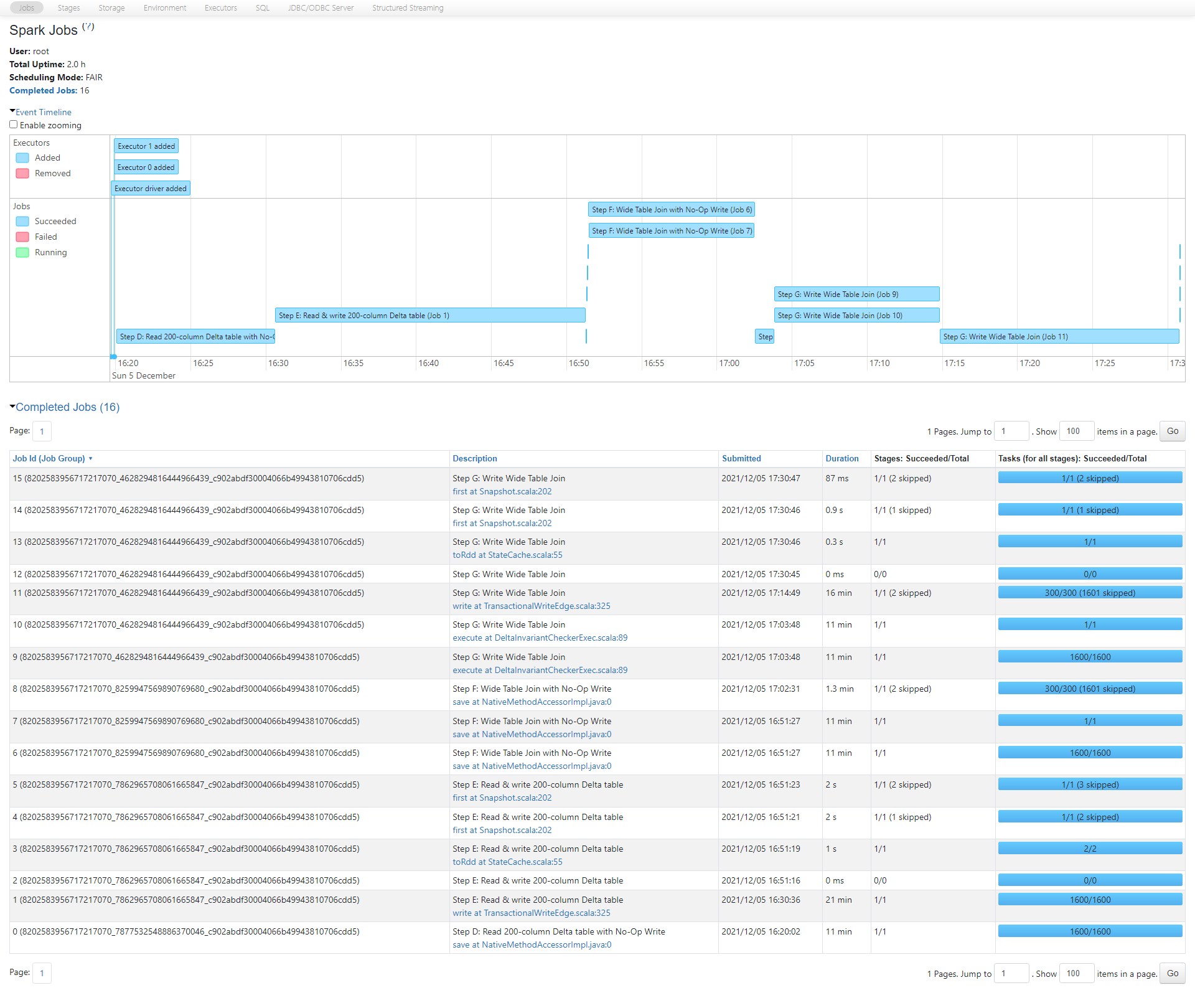Open Step G Job 10 bar in timeline
Viewport: 1195px width, 1008px height.
tap(856, 316)
